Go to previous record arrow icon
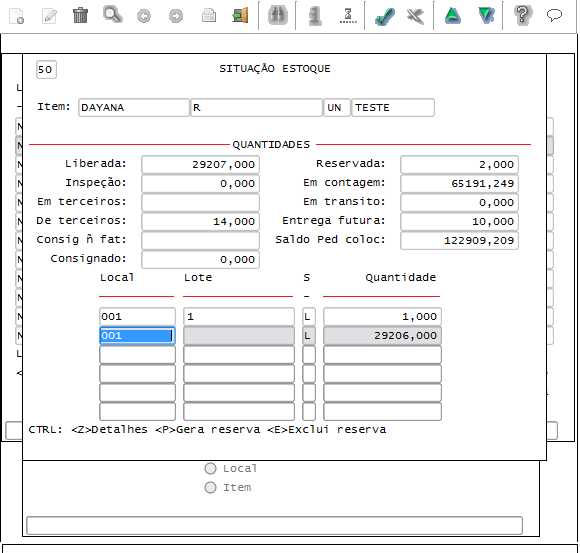The width and height of the screenshot is (580, 553). (x=144, y=16)
